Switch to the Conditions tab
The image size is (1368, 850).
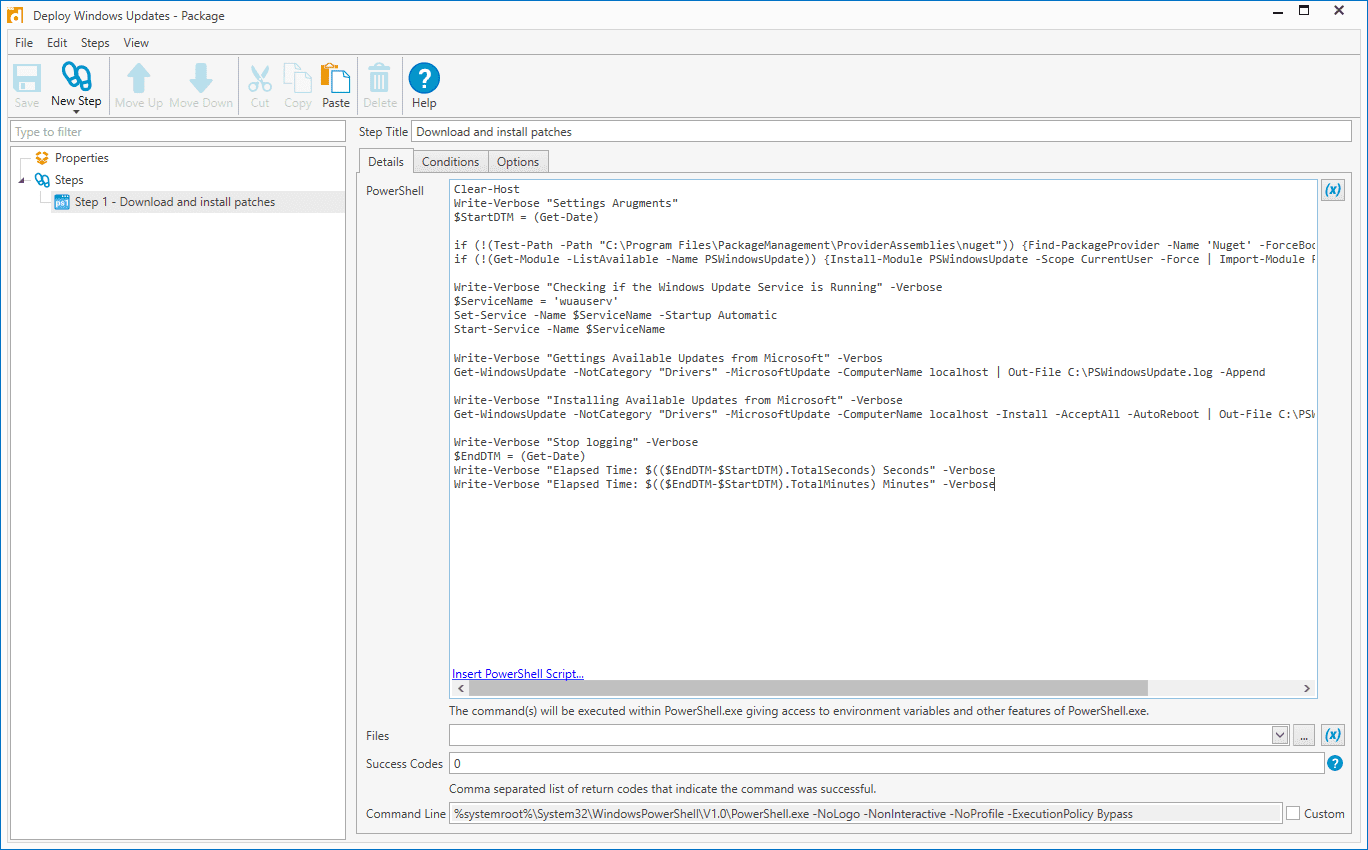[450, 162]
